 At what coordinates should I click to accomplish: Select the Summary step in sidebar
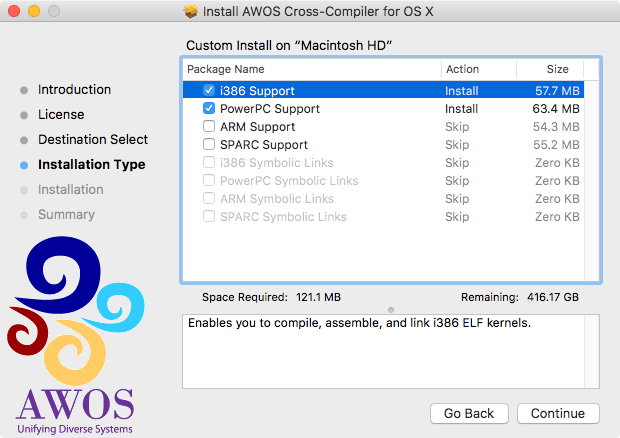coord(66,215)
